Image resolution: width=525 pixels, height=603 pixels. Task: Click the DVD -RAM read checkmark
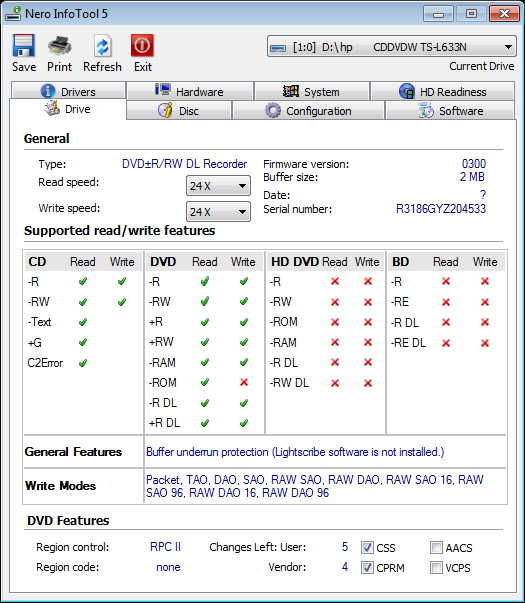tap(205, 362)
